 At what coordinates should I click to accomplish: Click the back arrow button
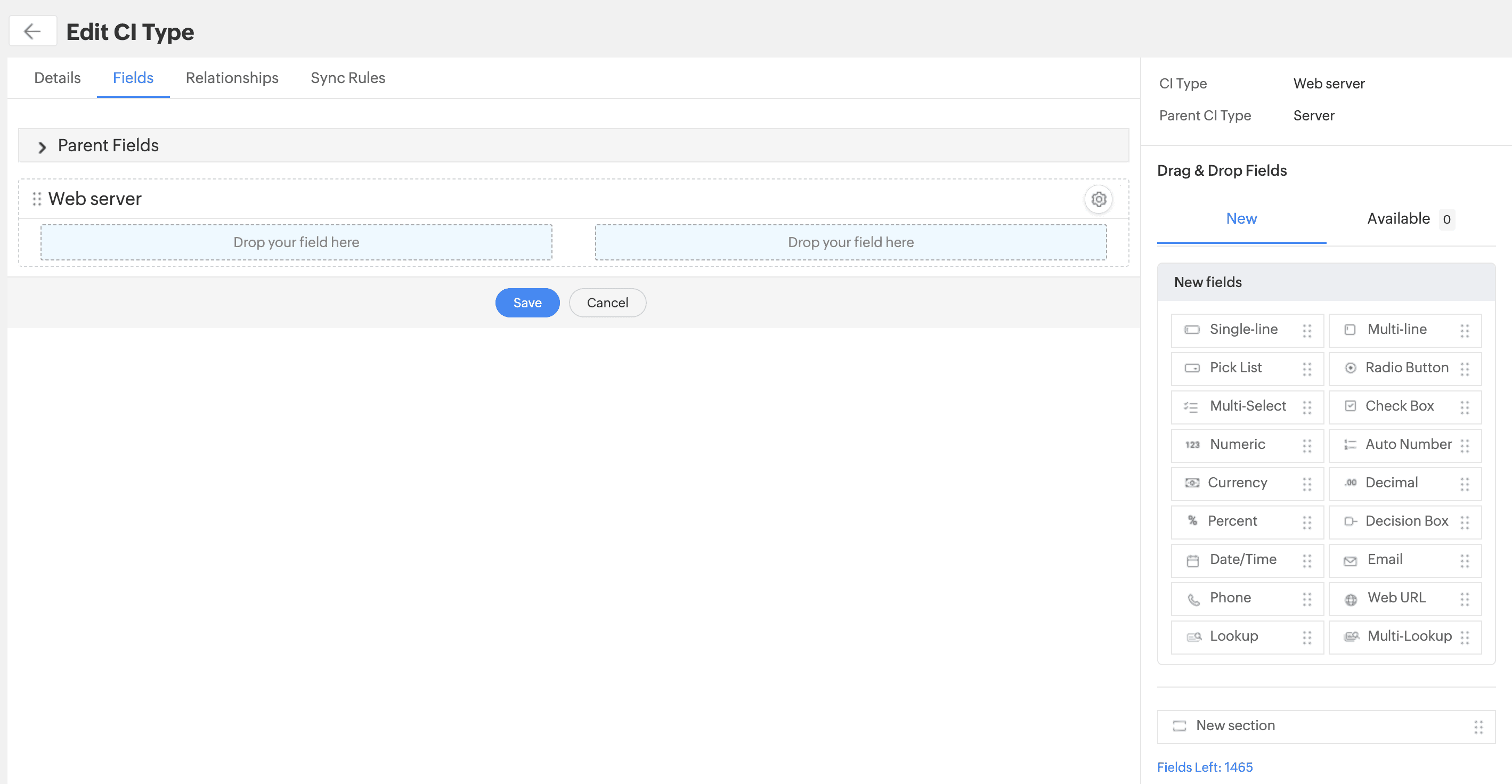click(x=32, y=31)
